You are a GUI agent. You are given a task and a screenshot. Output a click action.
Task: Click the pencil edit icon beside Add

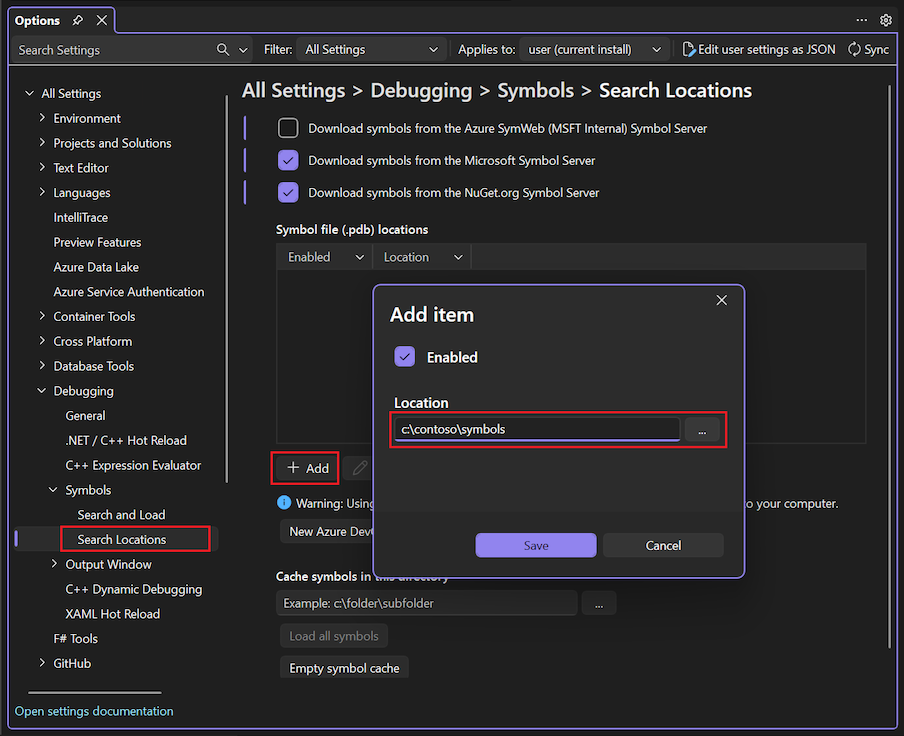click(359, 467)
